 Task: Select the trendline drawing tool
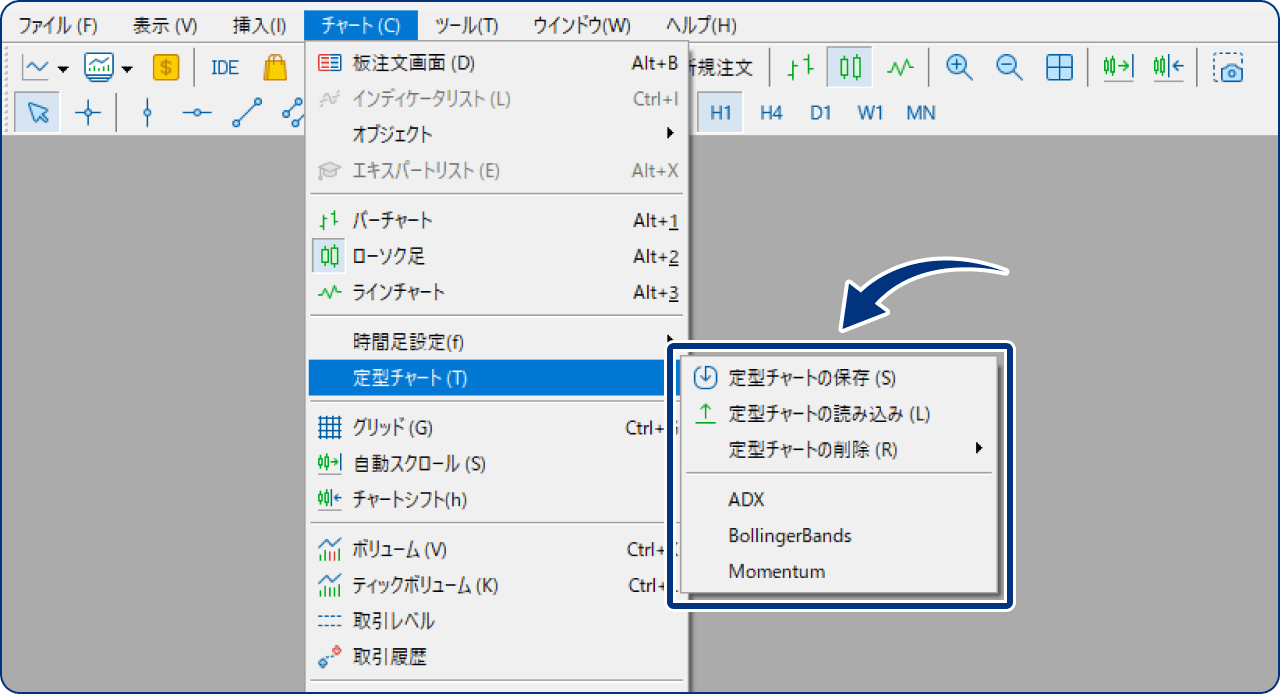pyautogui.click(x=245, y=112)
